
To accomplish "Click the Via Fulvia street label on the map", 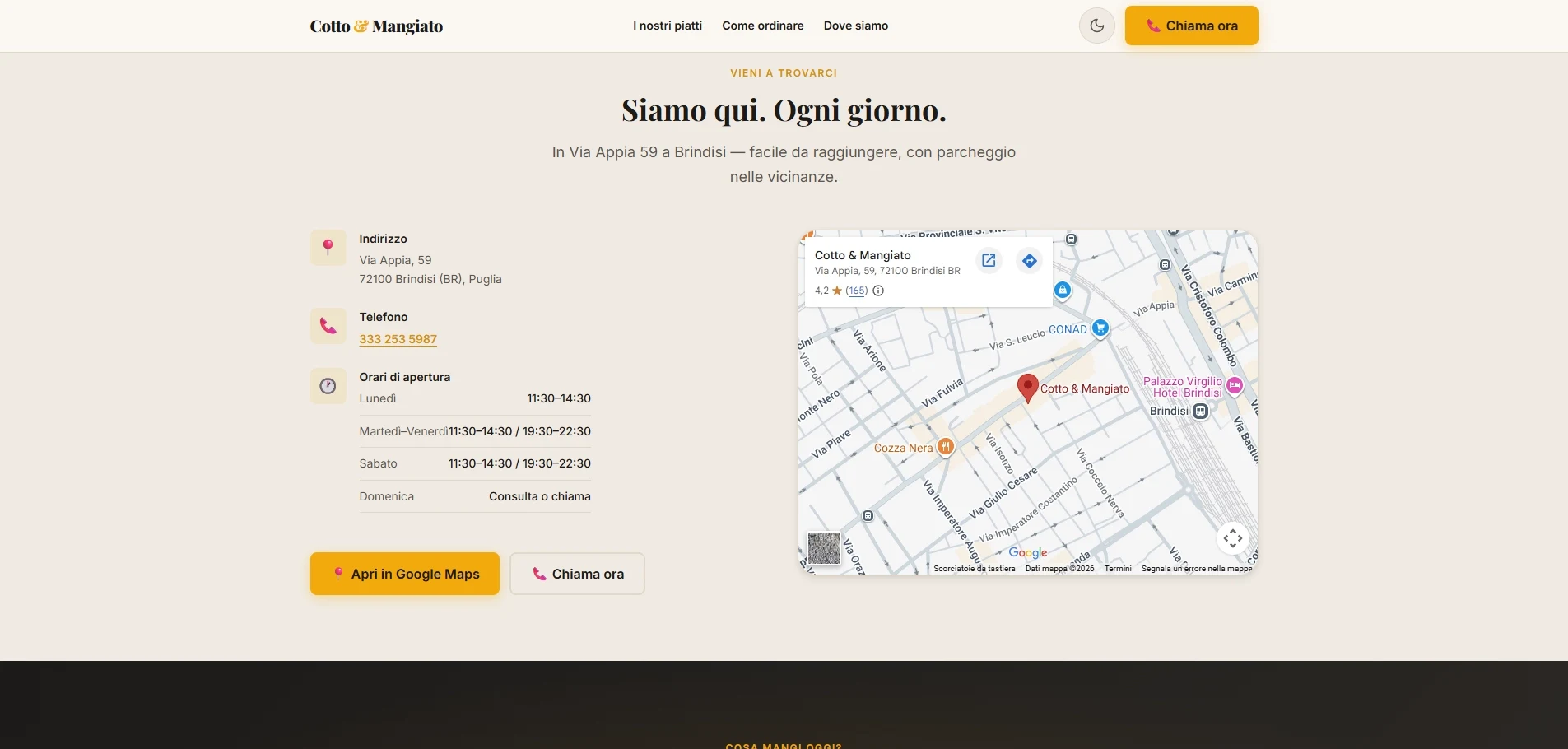I will point(942,393).
